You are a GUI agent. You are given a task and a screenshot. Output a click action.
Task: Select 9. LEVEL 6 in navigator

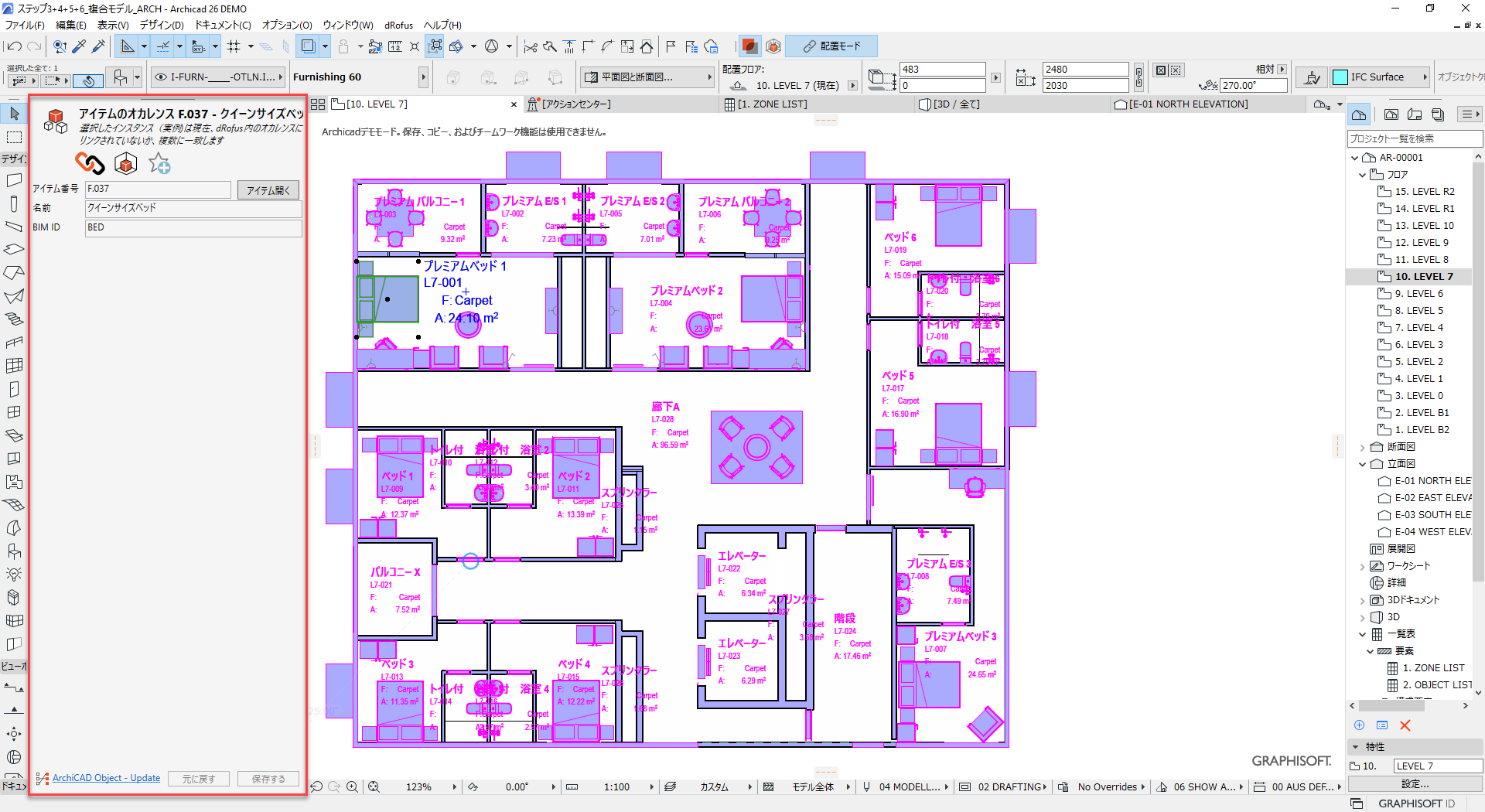[1418, 294]
